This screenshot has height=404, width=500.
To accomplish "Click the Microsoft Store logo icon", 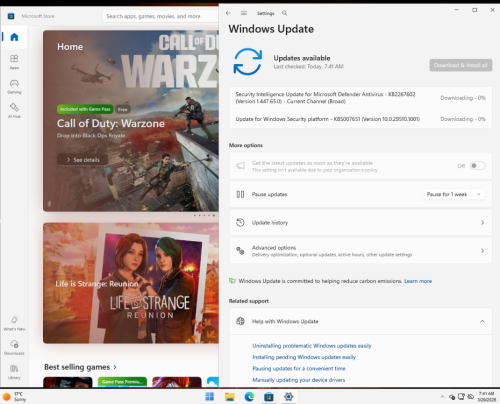I will pos(11,16).
